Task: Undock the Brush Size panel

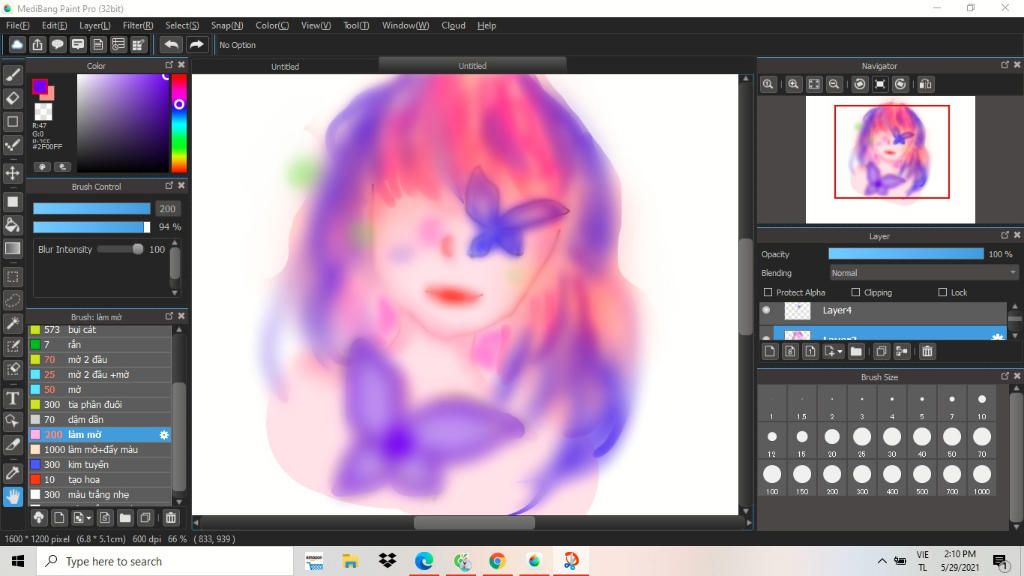Action: (1004, 376)
